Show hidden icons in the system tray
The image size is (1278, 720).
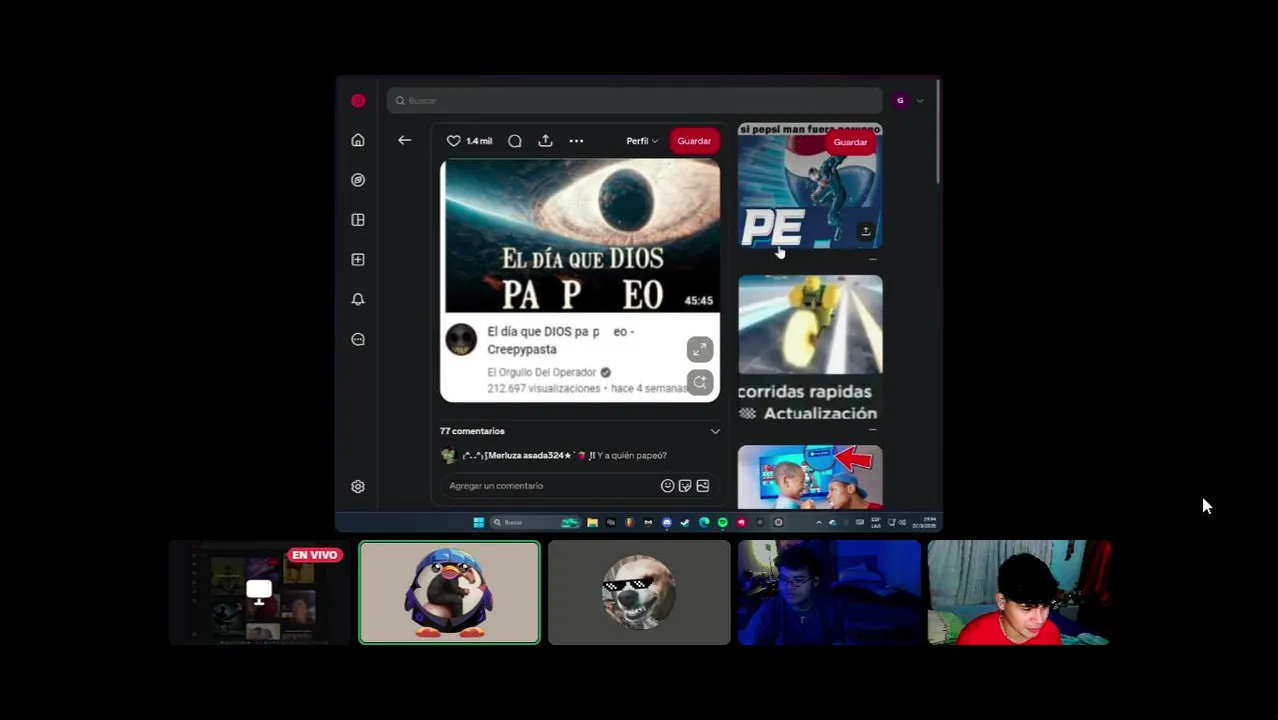click(819, 522)
